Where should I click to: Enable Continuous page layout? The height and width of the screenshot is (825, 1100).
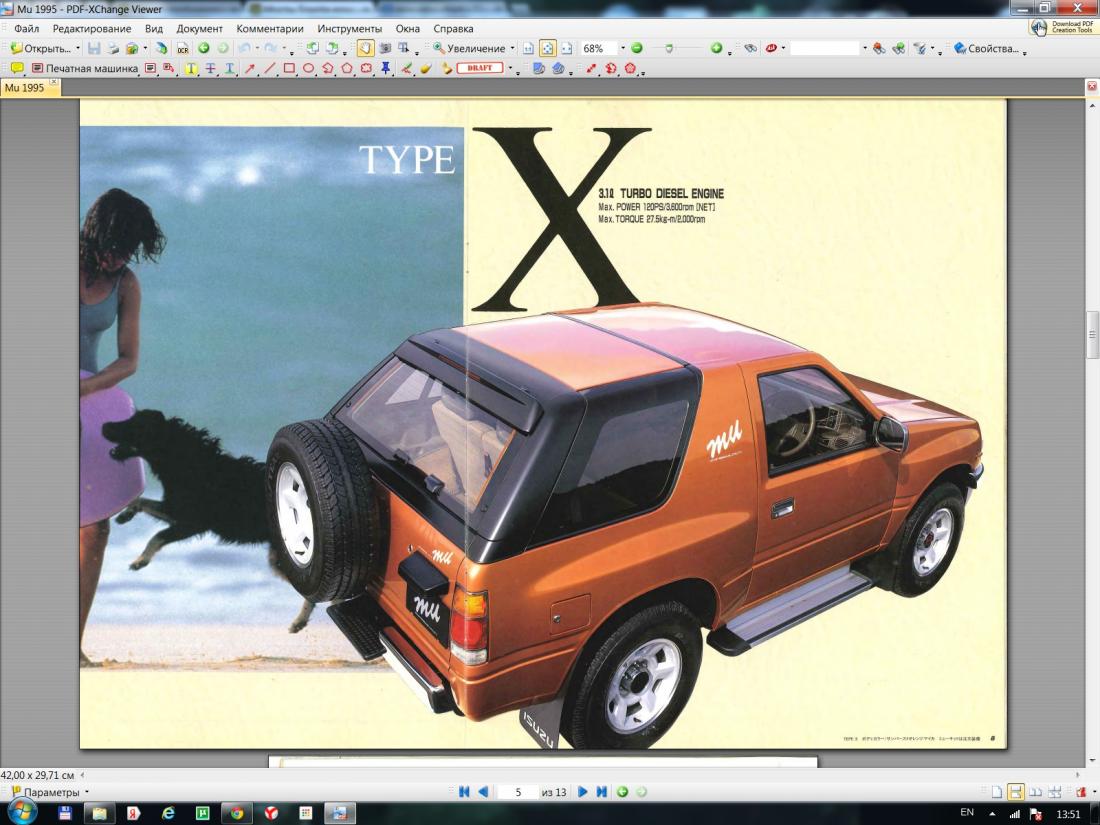point(1015,792)
